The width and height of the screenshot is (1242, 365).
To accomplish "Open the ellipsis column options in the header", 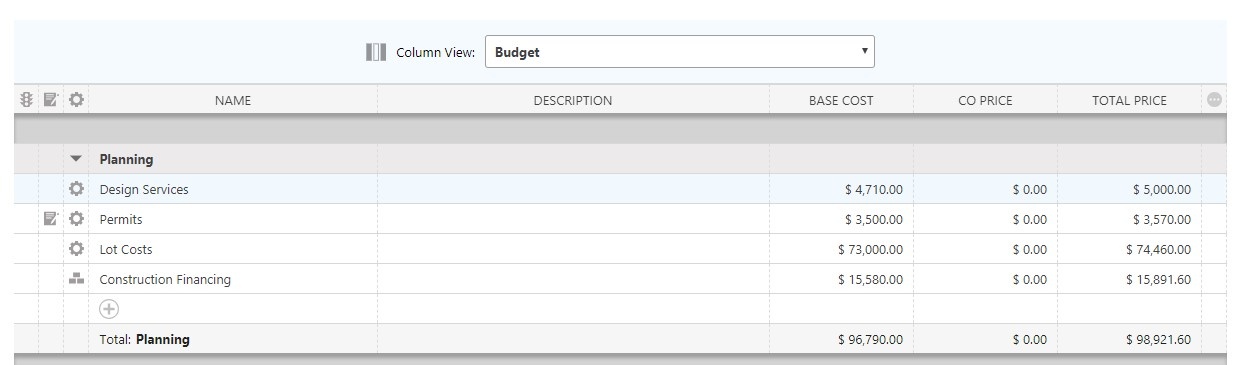I will click(1214, 100).
